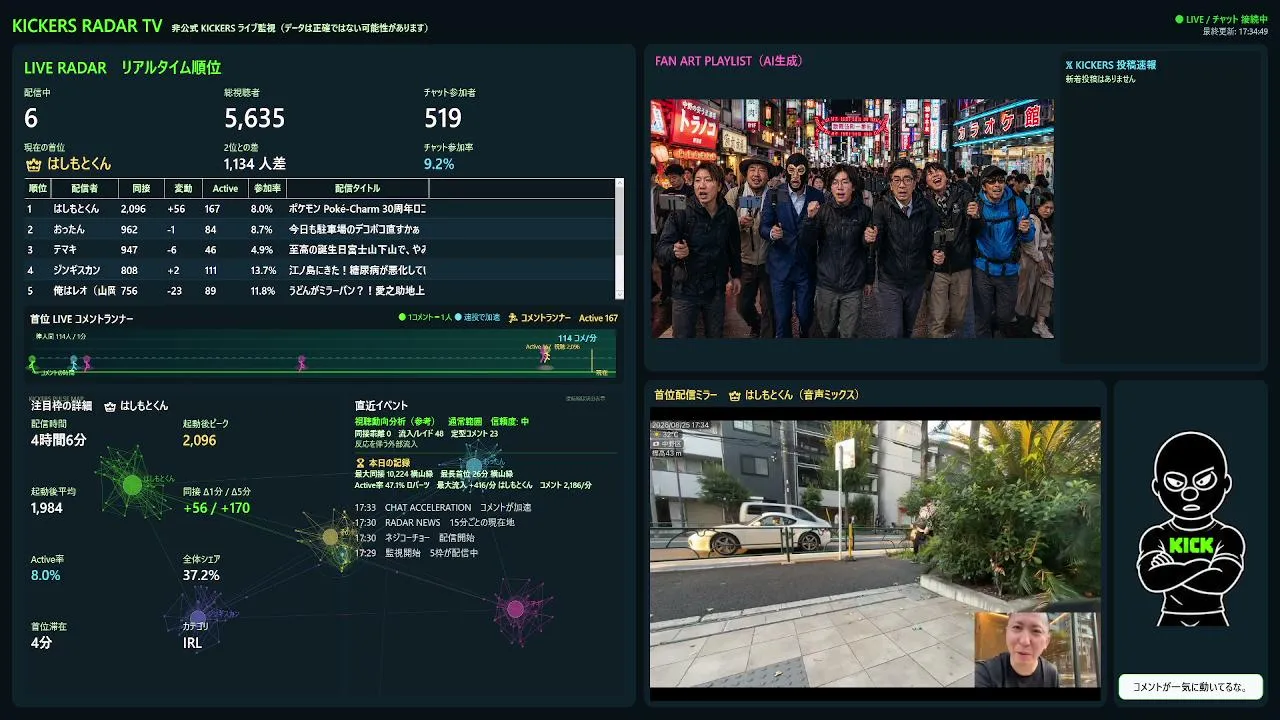Click the +56 / +170 viewer delta value
Image resolution: width=1280 pixels, height=720 pixels.
[216, 508]
